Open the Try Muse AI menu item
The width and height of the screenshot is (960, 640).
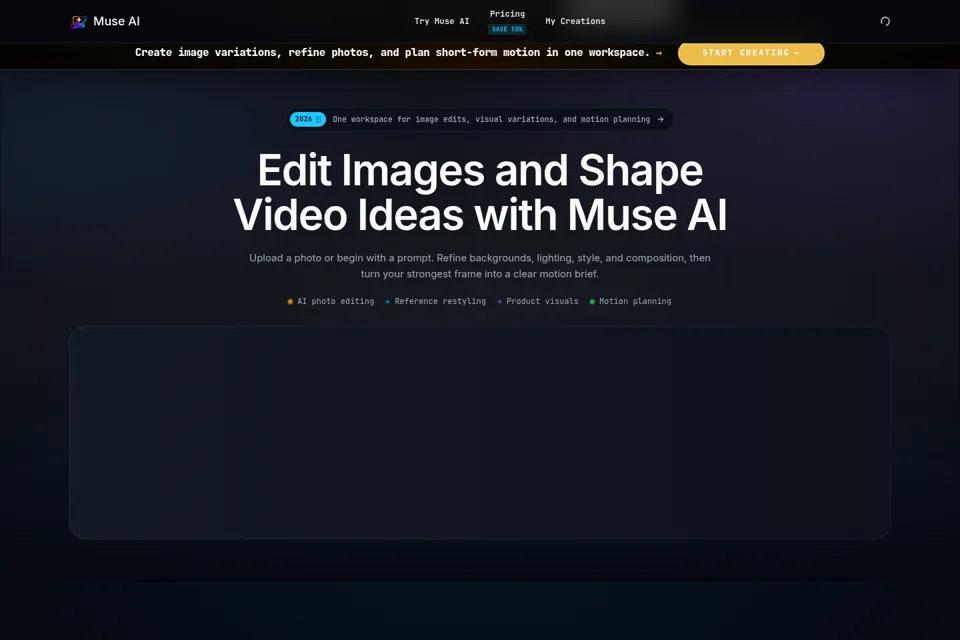pyautogui.click(x=441, y=21)
